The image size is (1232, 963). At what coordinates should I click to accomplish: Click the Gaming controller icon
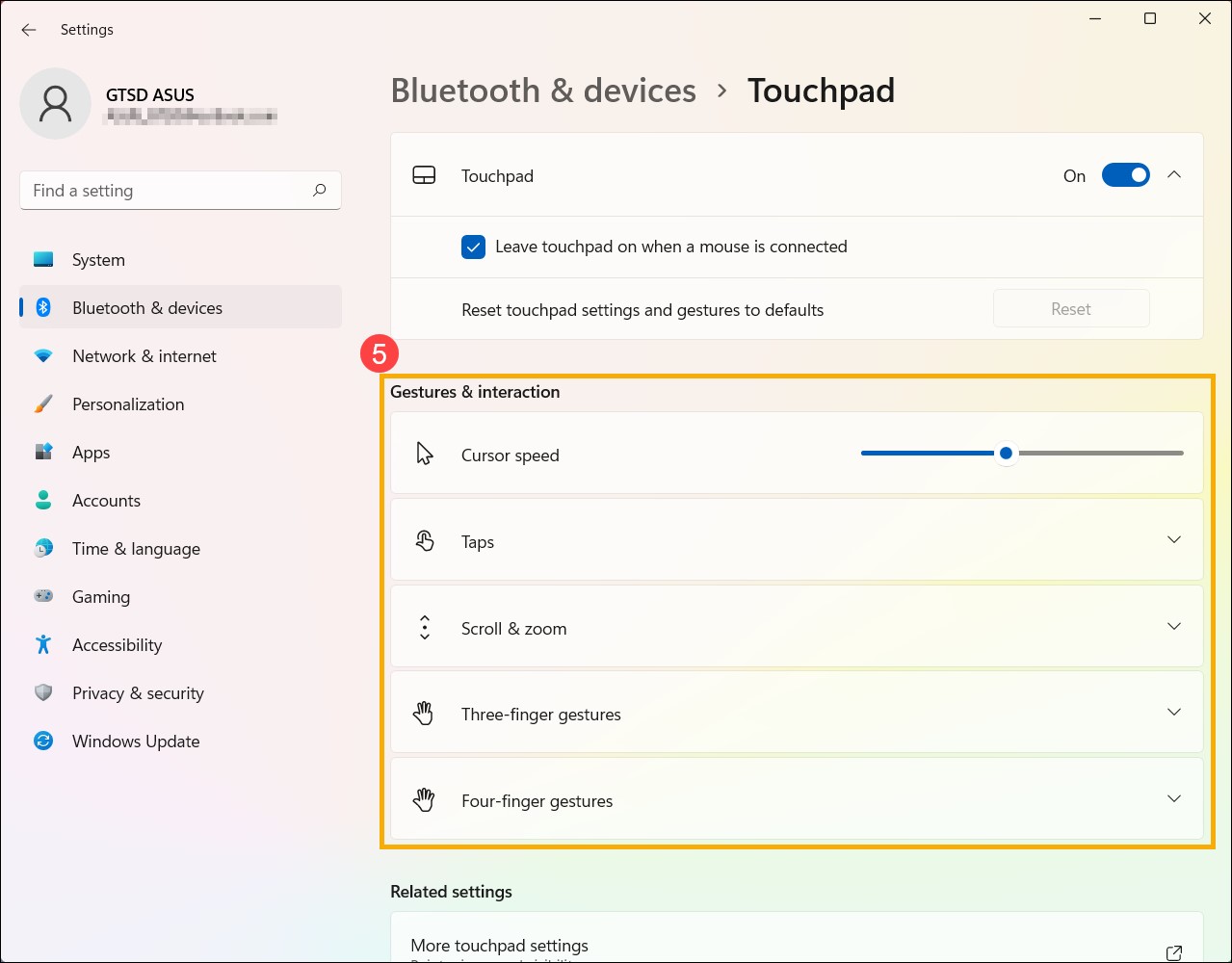tap(43, 596)
